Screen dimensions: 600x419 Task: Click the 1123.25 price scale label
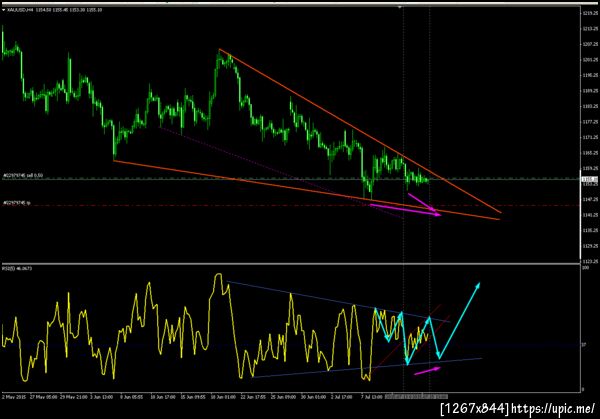click(x=590, y=261)
